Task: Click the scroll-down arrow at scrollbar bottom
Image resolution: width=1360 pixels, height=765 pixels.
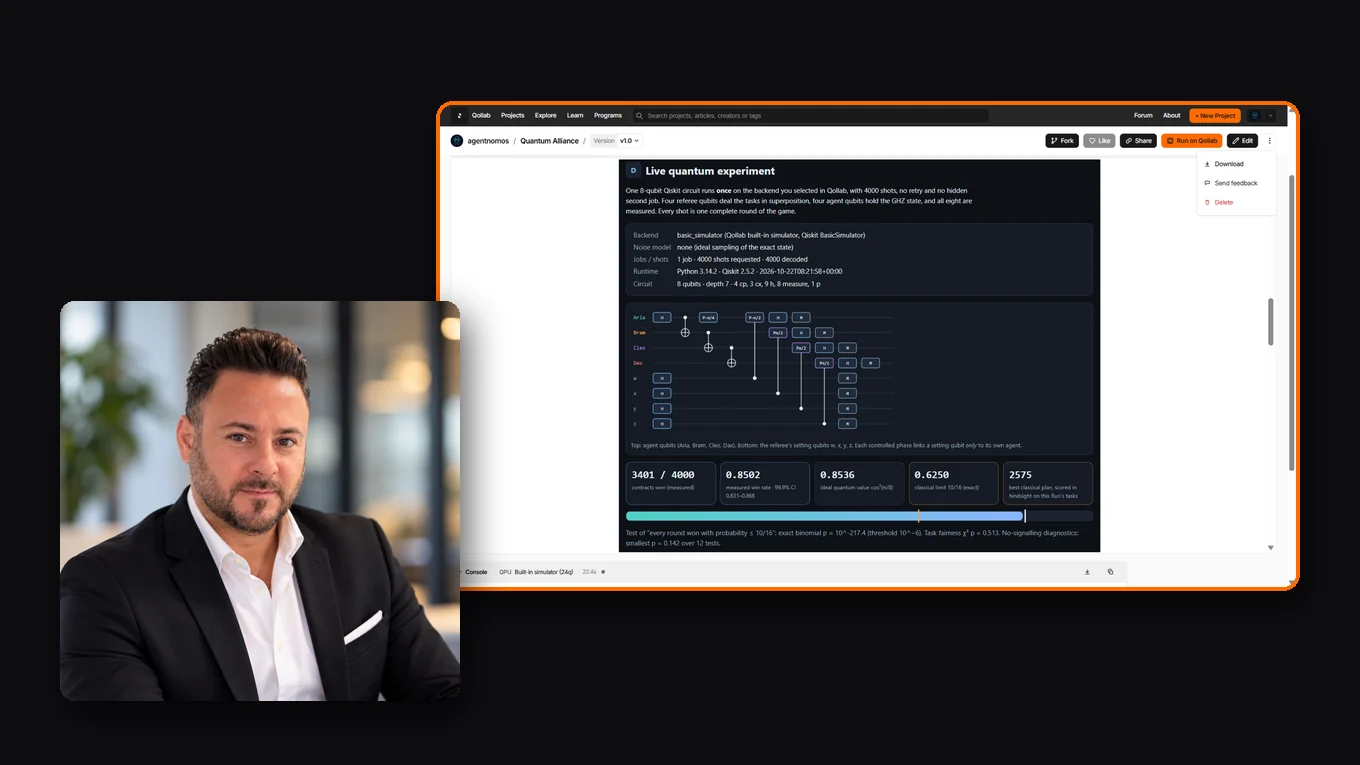Action: [1271, 547]
